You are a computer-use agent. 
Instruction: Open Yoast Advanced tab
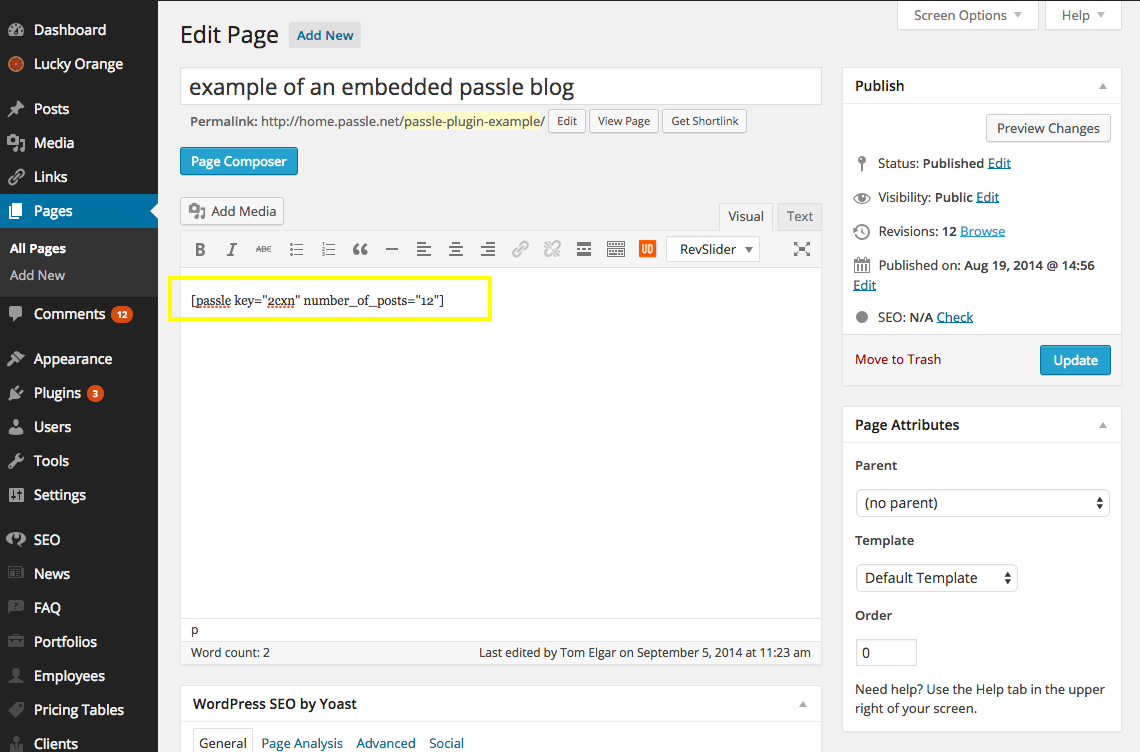pyautogui.click(x=385, y=743)
